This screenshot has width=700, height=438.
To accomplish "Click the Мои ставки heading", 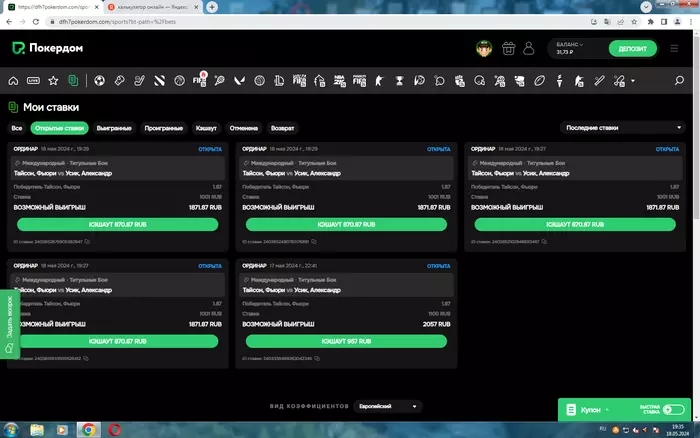I will pos(51,107).
